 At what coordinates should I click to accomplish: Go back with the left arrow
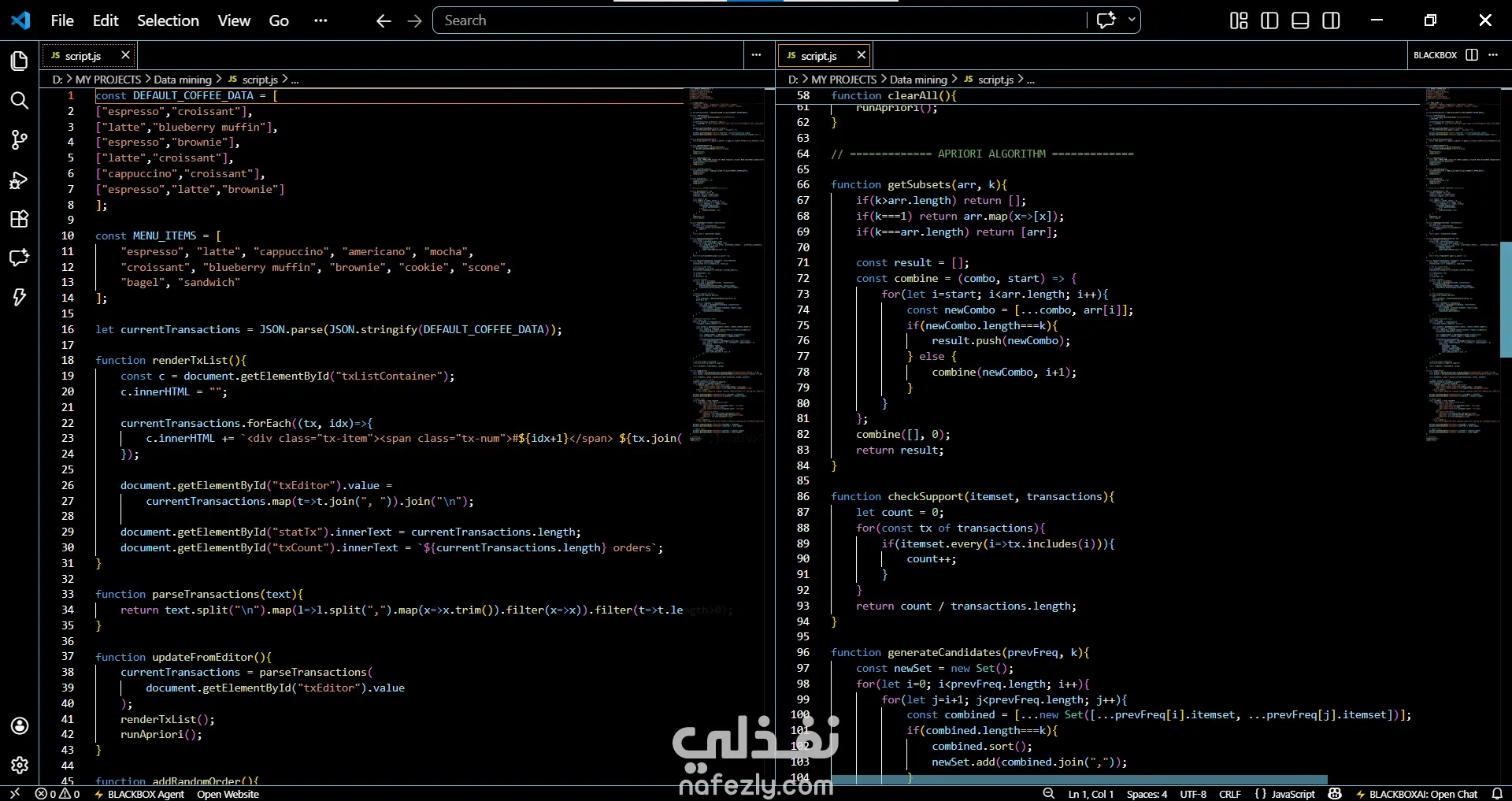384,20
